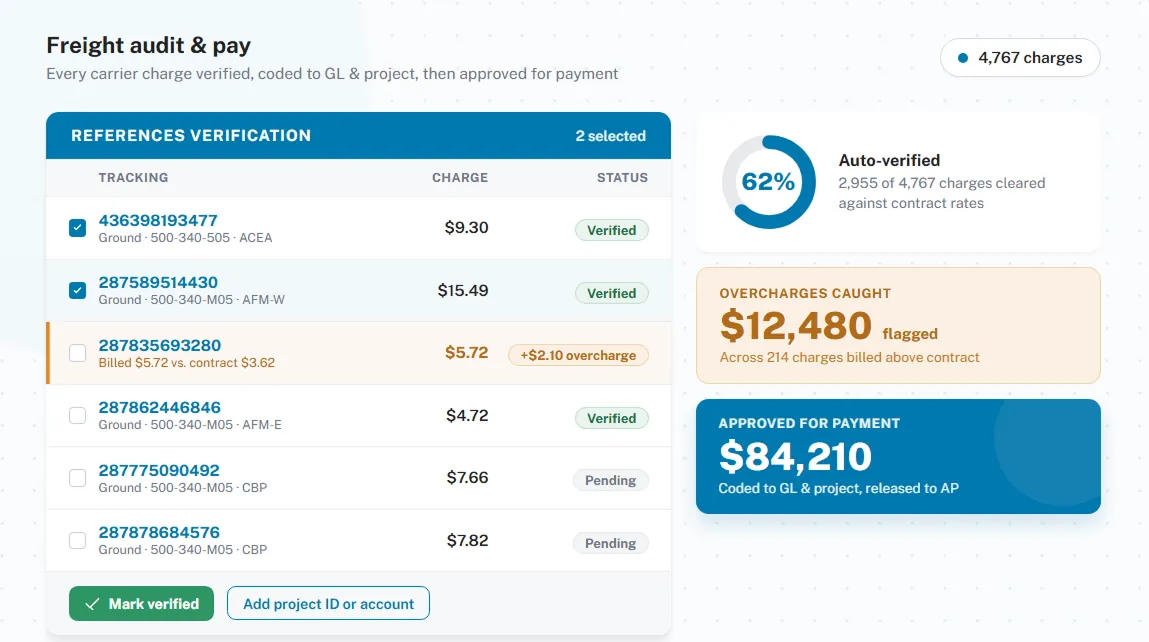Click Add project ID or account

coord(328,603)
